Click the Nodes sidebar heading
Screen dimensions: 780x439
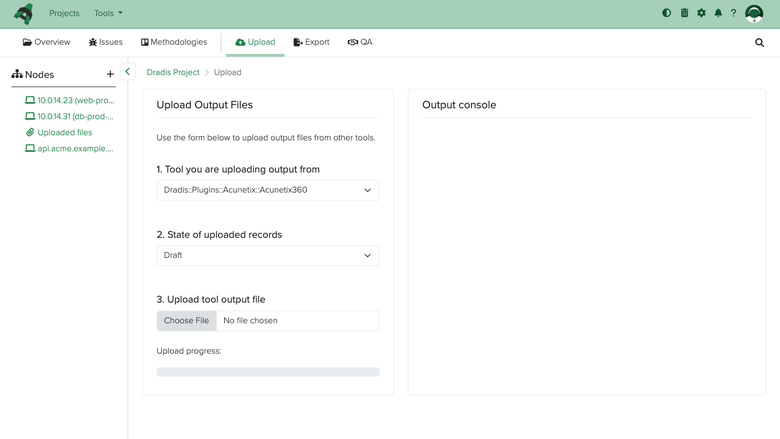click(33, 74)
